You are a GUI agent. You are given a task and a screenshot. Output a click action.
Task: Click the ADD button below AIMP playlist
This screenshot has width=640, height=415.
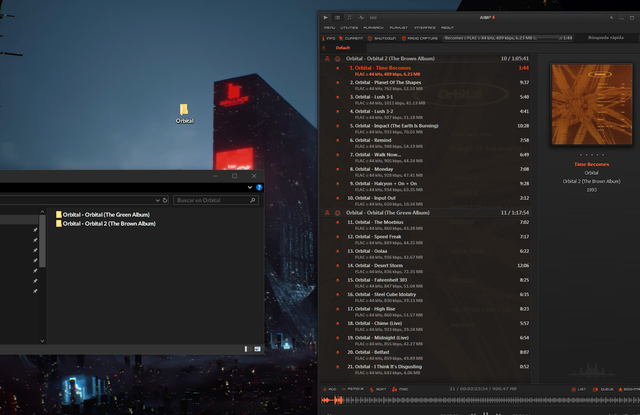click(329, 389)
